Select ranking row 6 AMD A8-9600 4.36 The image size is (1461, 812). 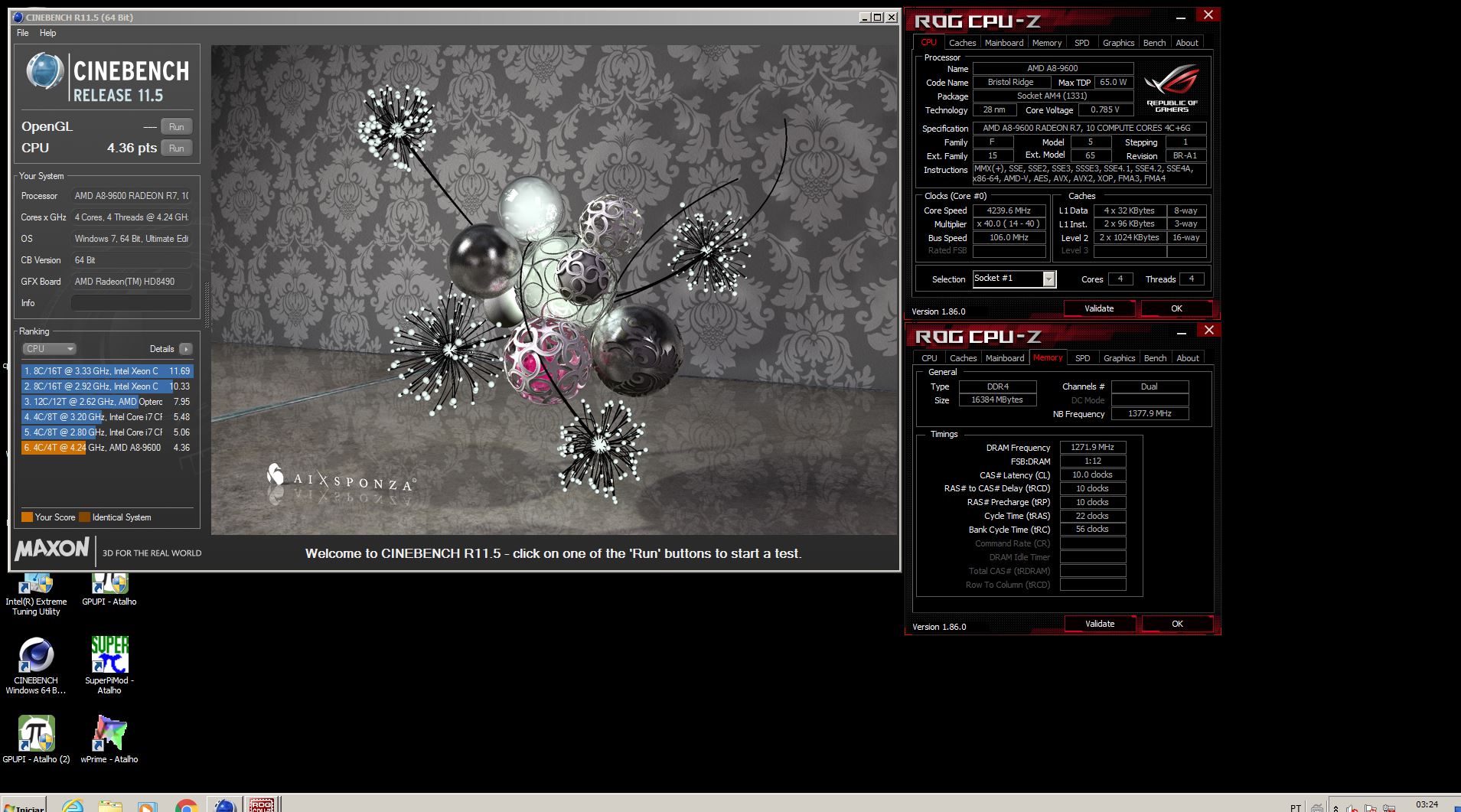coord(107,448)
